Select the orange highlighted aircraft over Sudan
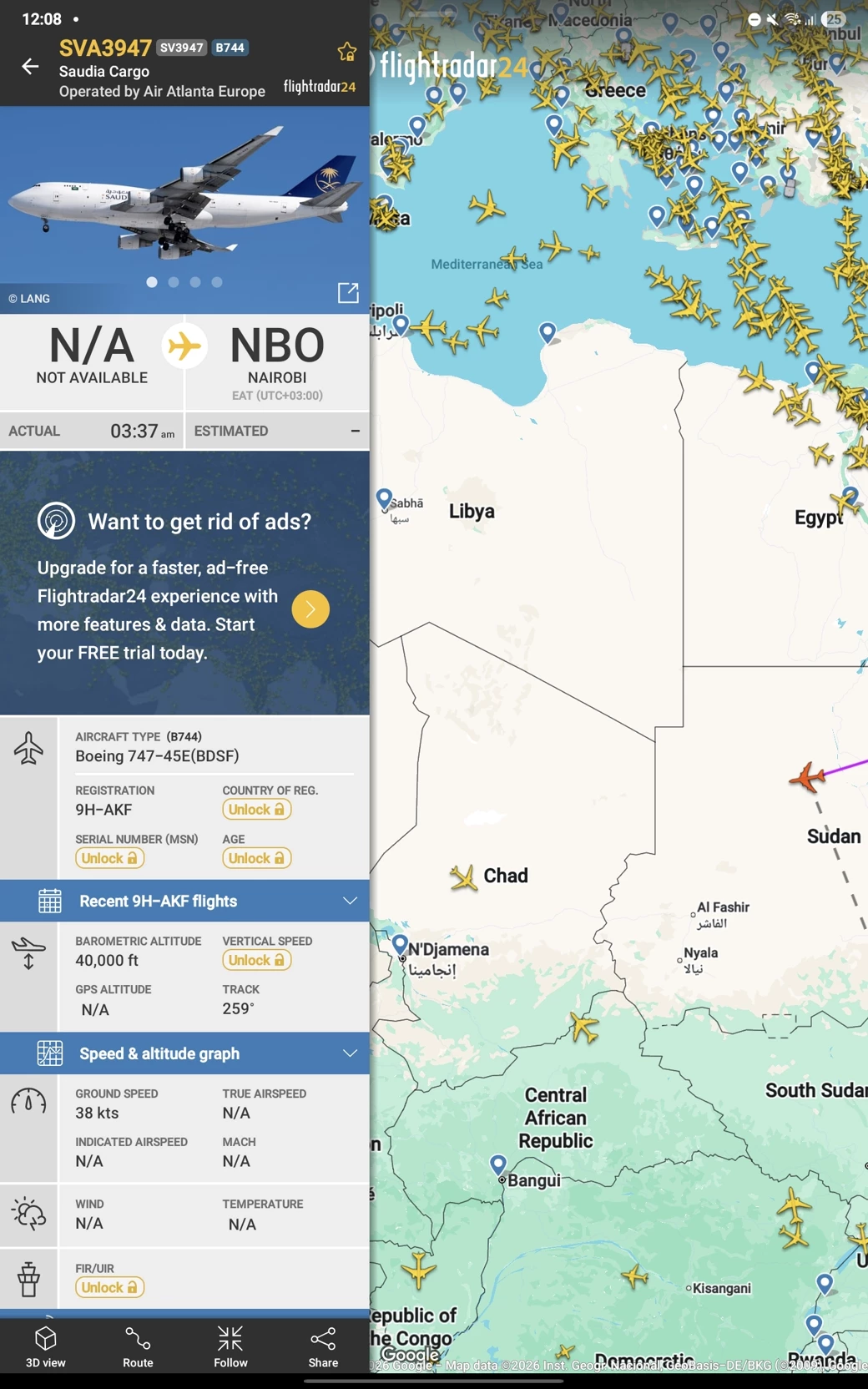Screen dimensions: 868x1389 click(x=807, y=777)
